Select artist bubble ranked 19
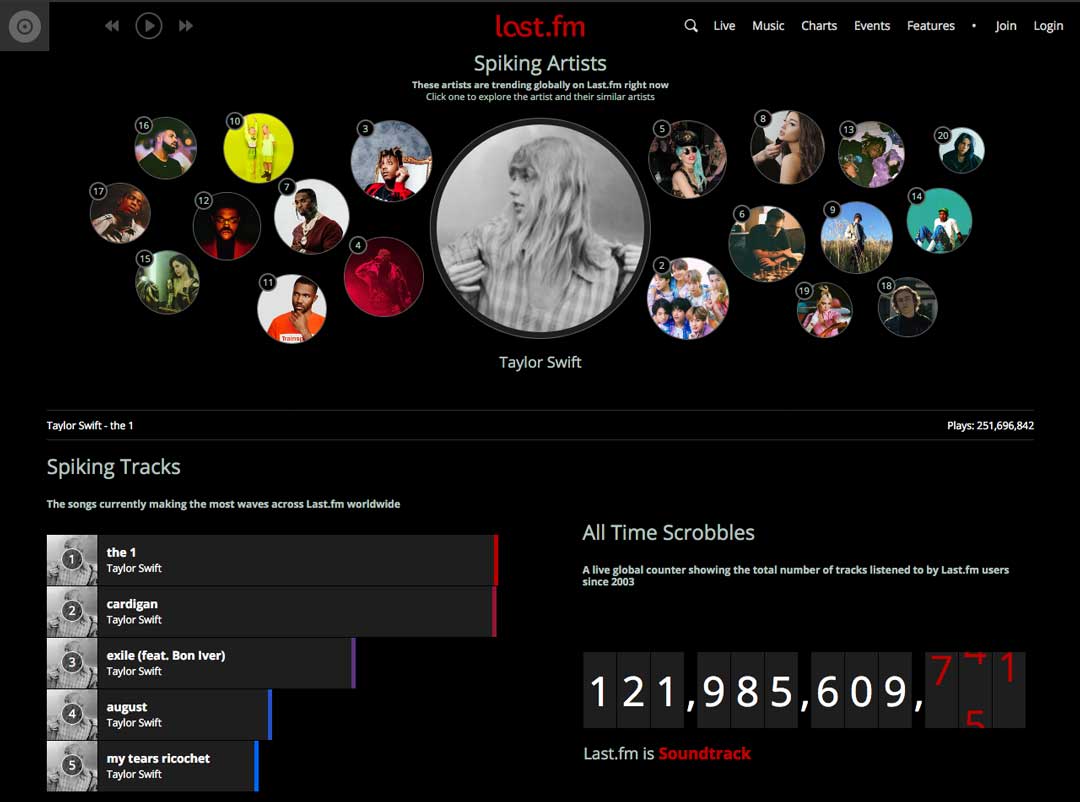Screen dimensions: 1080x802 tap(824, 310)
